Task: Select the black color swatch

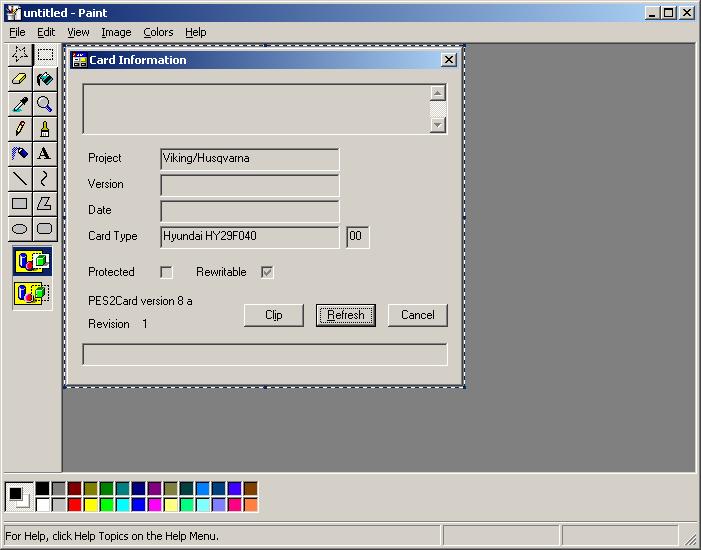Action: point(42,488)
